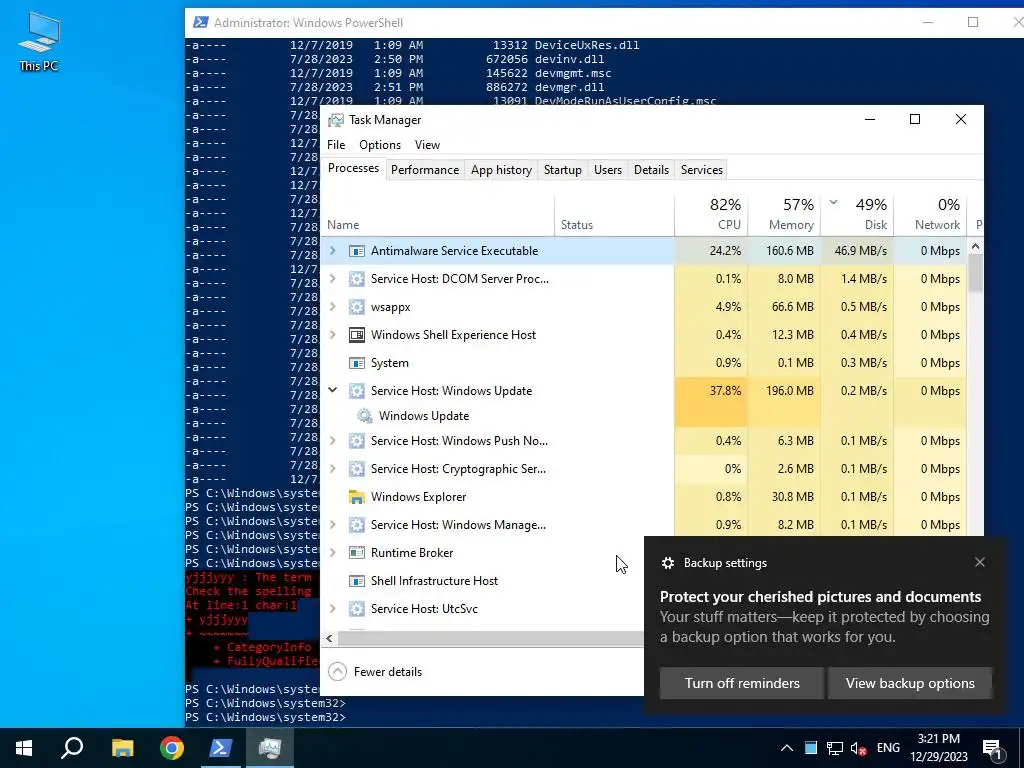Switch to the Services tab
The image size is (1024, 768).
tap(701, 170)
